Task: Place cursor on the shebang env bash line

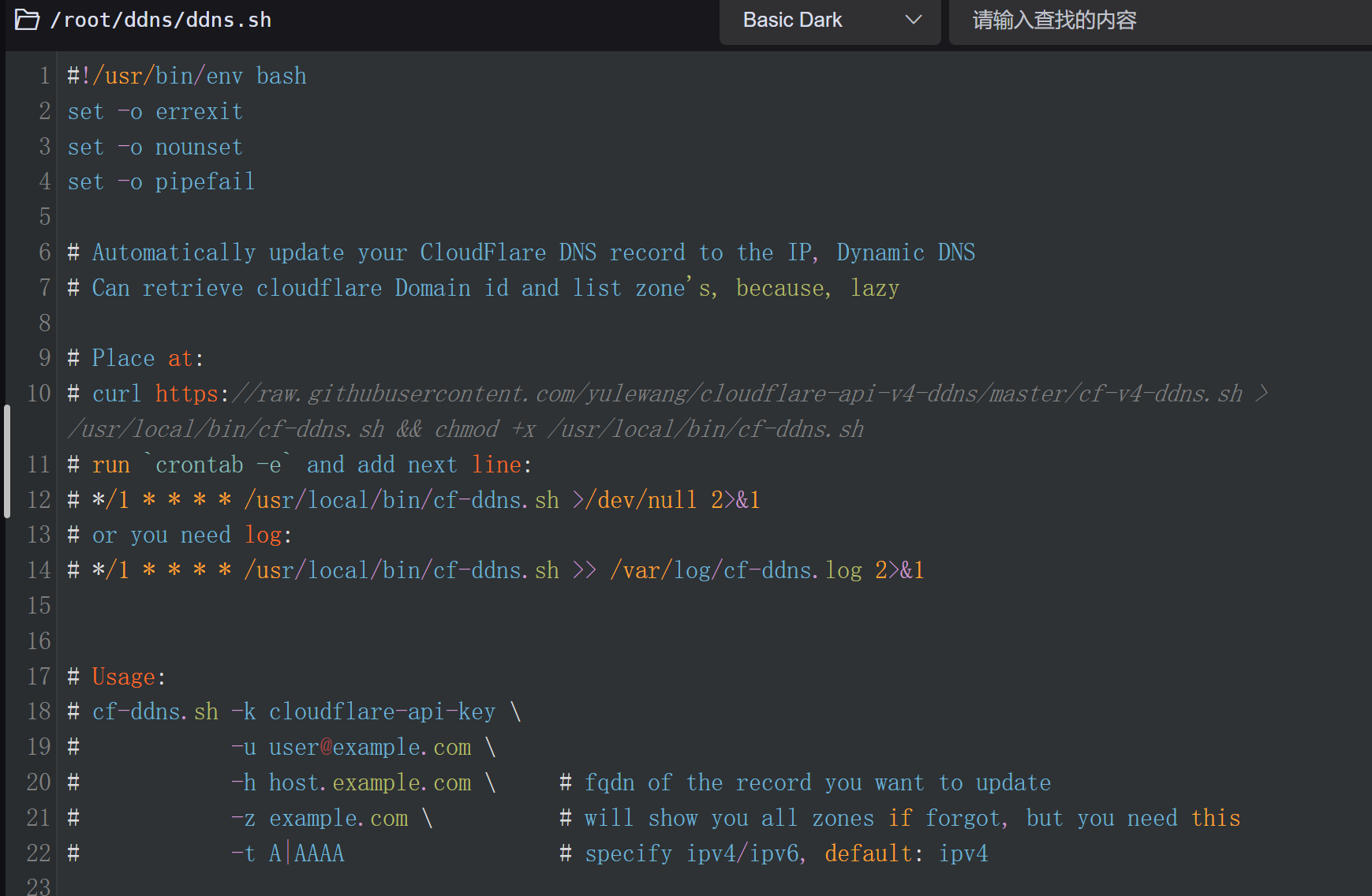Action: pyautogui.click(x=187, y=76)
